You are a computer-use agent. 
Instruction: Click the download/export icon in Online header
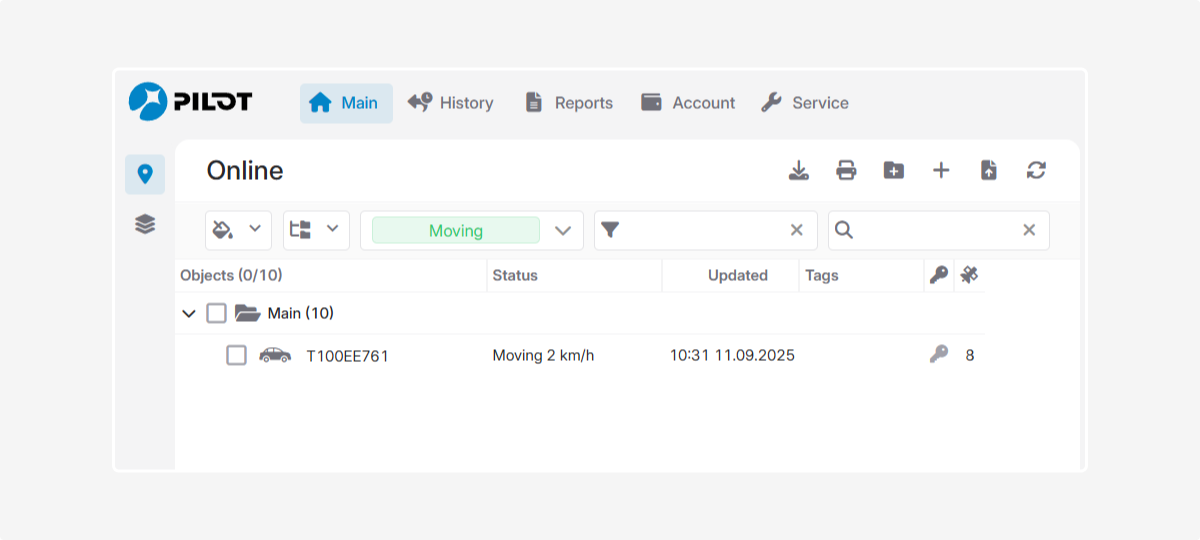[x=798, y=171]
